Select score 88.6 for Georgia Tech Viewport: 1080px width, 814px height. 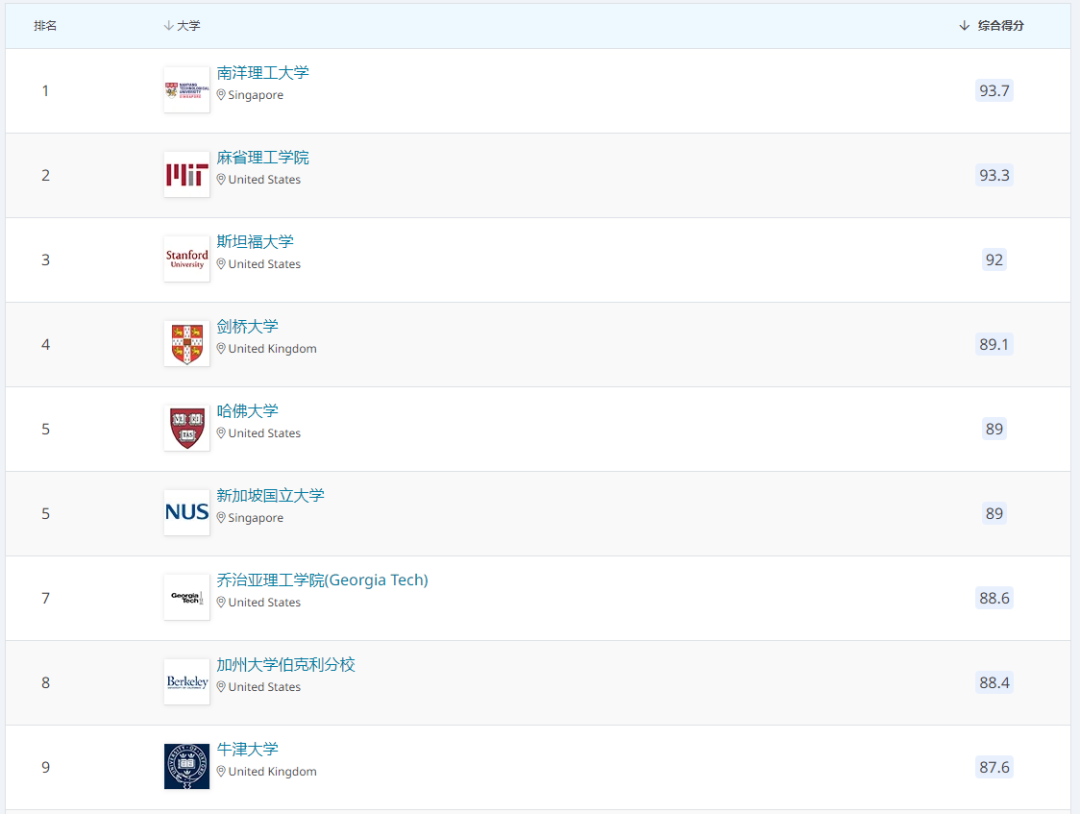[x=994, y=598]
